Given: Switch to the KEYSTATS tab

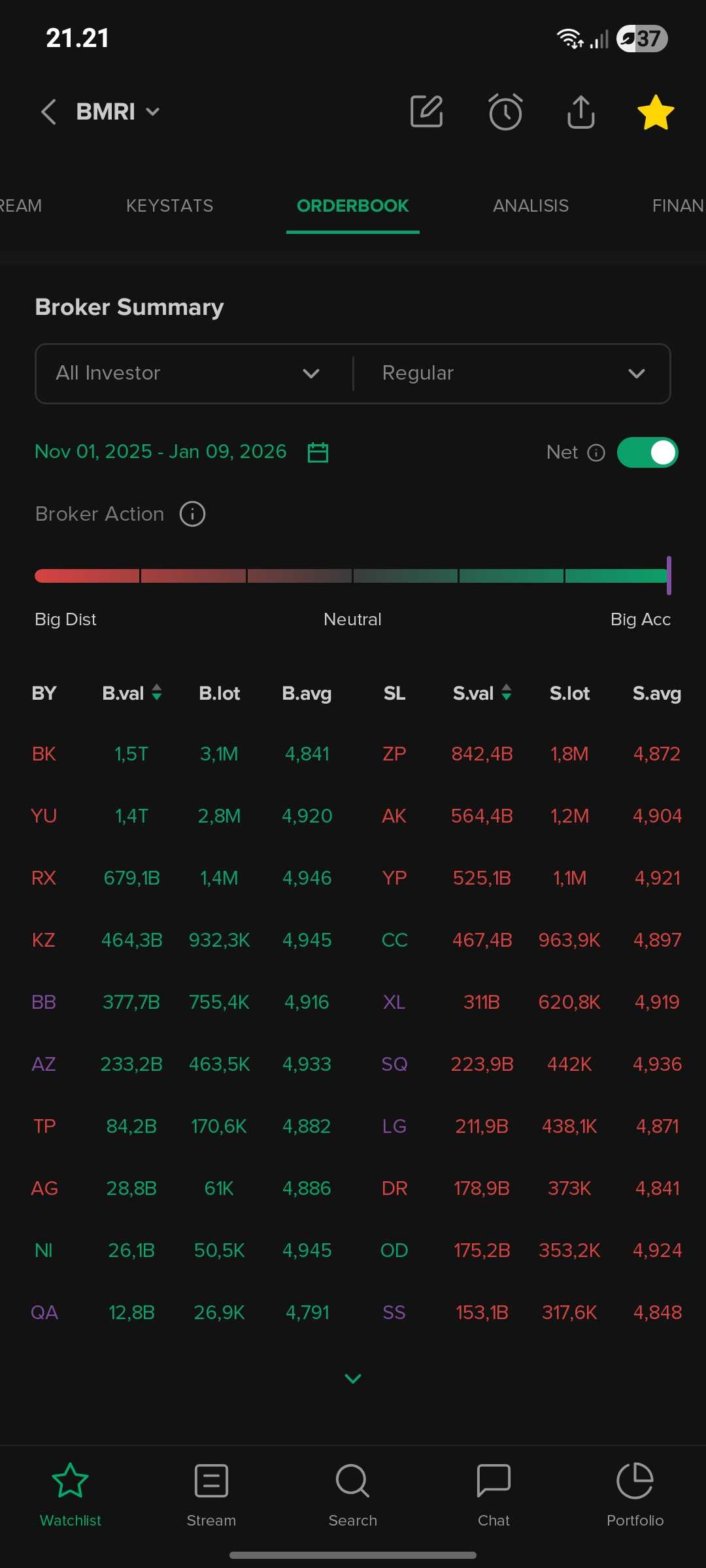Looking at the screenshot, I should click(x=170, y=206).
